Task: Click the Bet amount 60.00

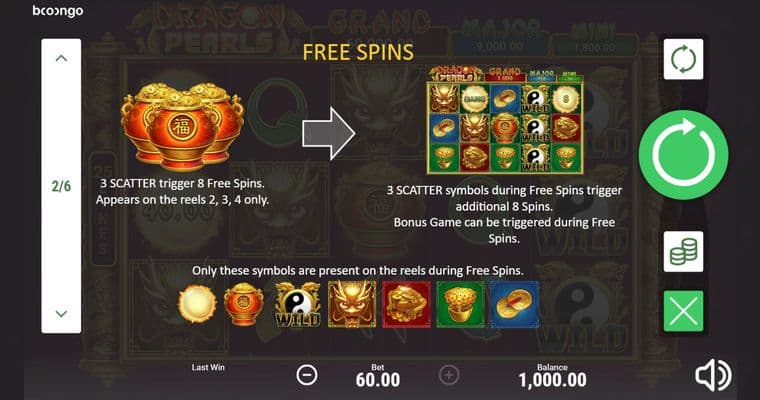Action: pos(378,380)
